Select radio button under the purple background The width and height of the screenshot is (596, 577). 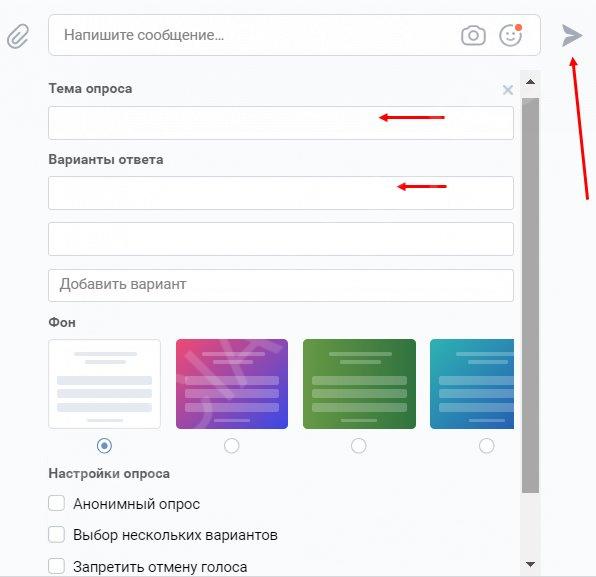pos(231,445)
